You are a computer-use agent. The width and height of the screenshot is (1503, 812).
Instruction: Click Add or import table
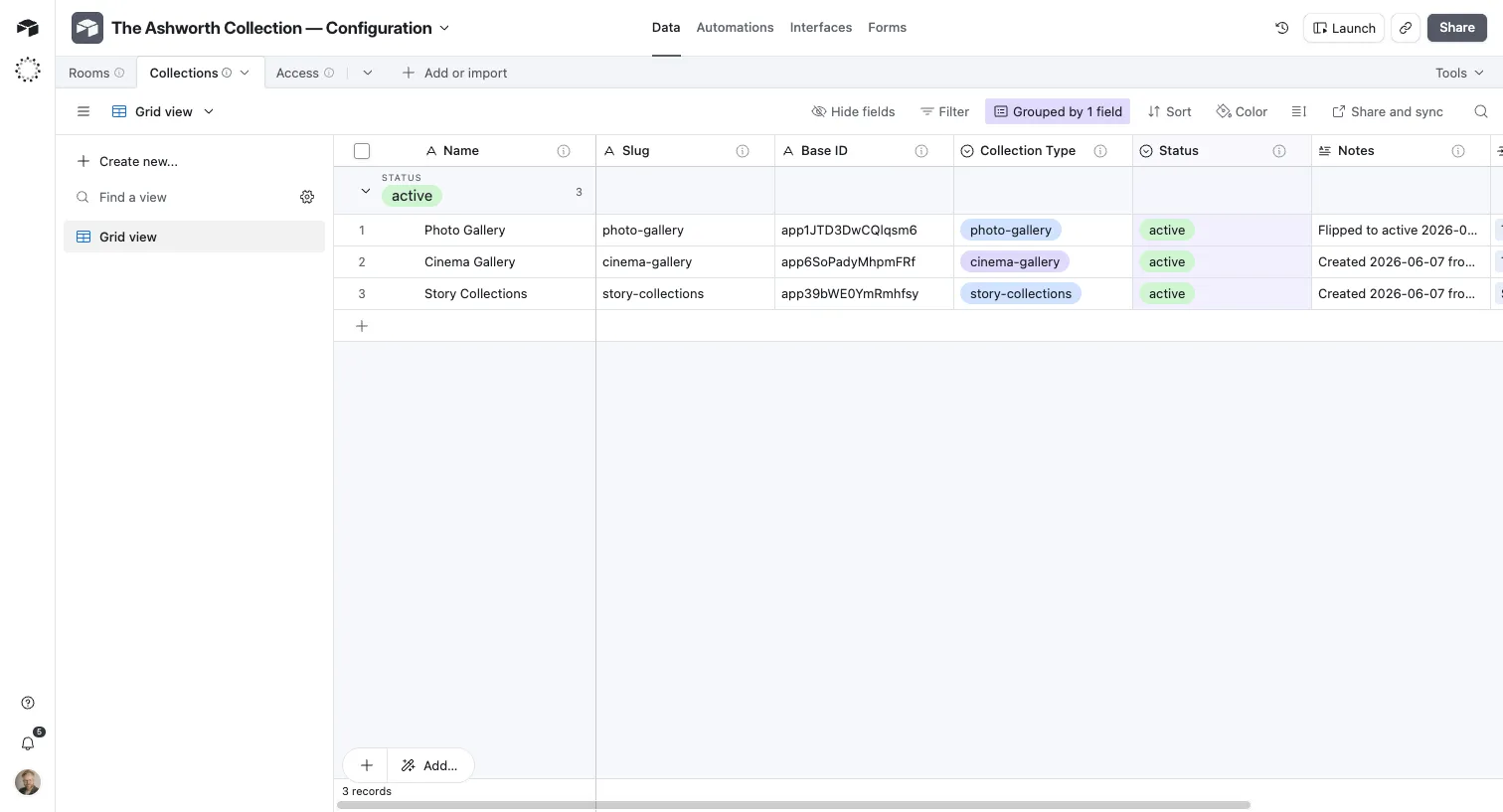454,73
